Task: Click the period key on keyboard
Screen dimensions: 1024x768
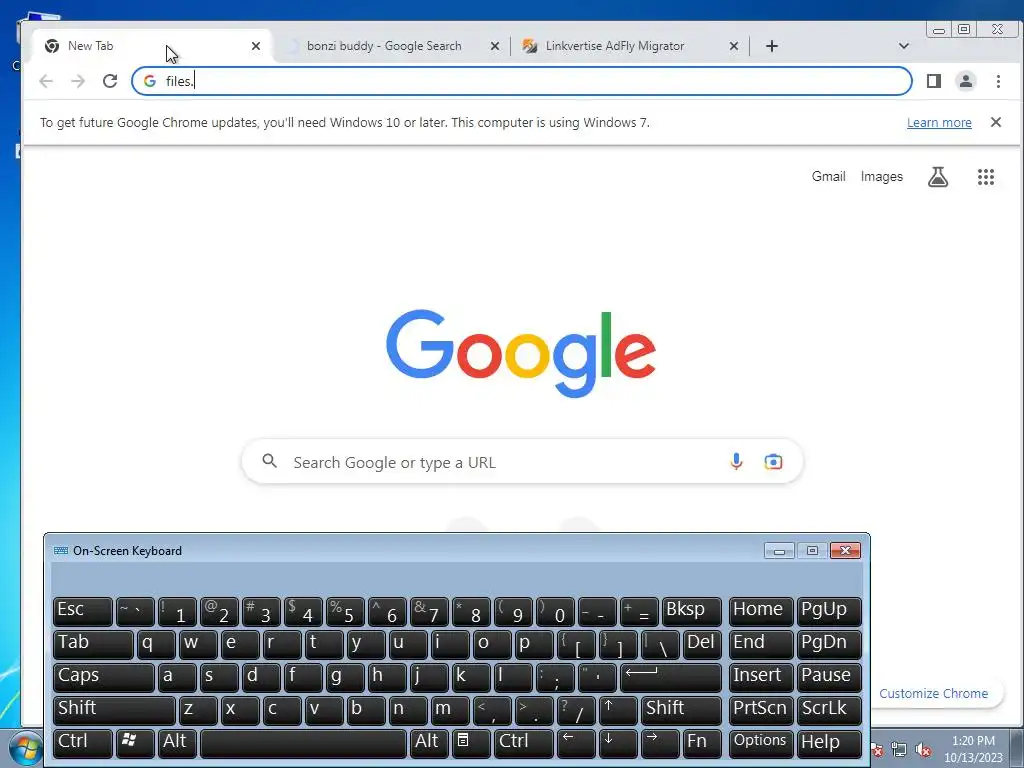Action: [533, 710]
